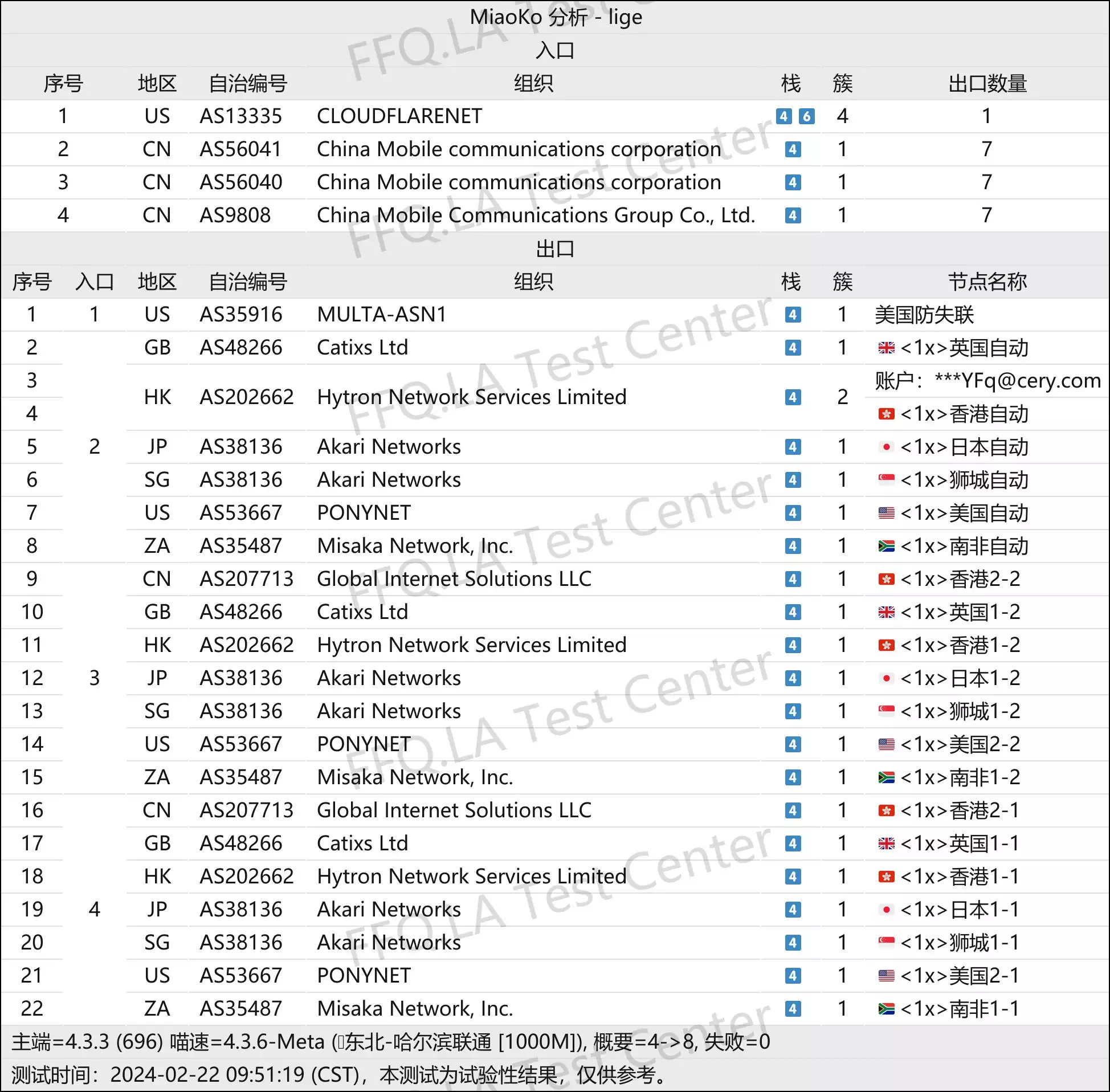
Task: Click node name 美国防失联
Action: pos(924,314)
